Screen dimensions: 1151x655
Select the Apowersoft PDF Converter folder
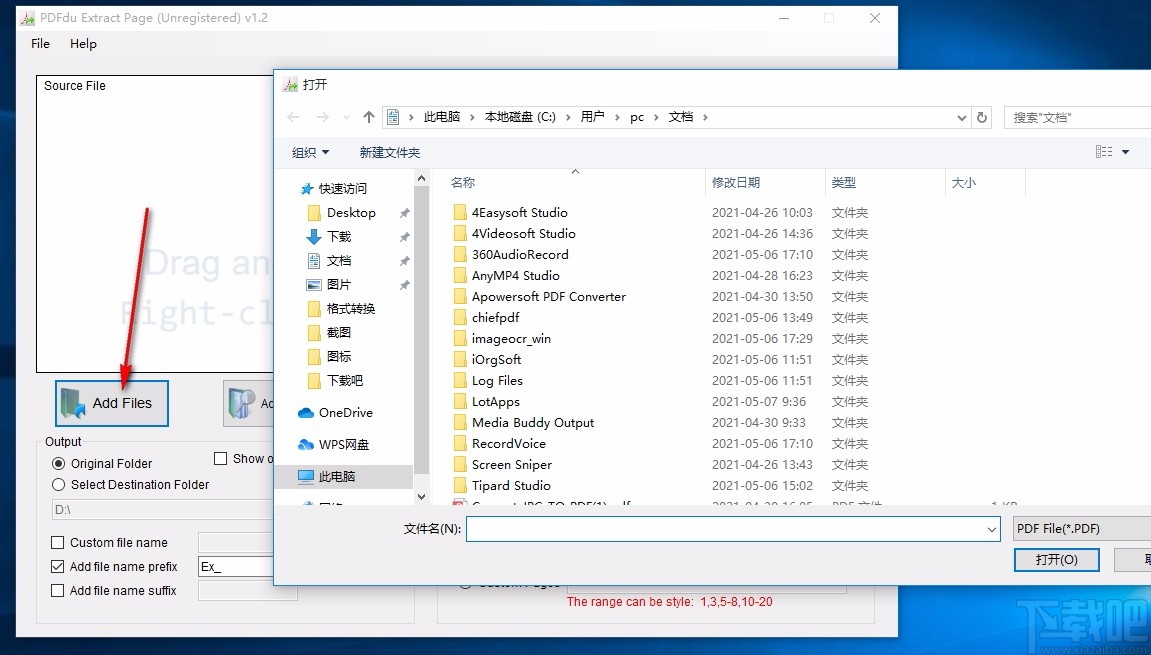coord(550,296)
